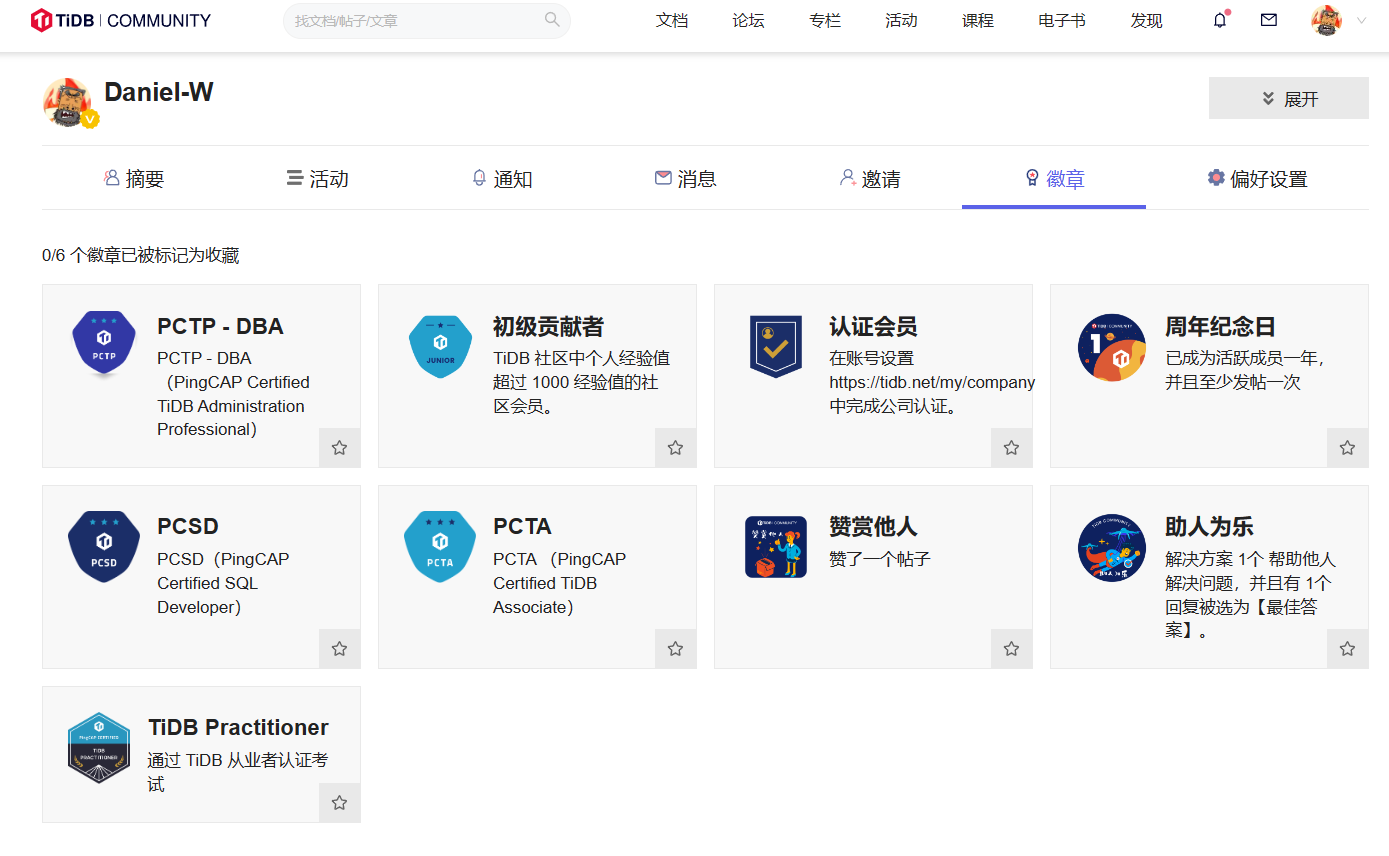The height and width of the screenshot is (856, 1389).
Task: Click the PCTP - DBA badge icon
Action: pyautogui.click(x=104, y=344)
